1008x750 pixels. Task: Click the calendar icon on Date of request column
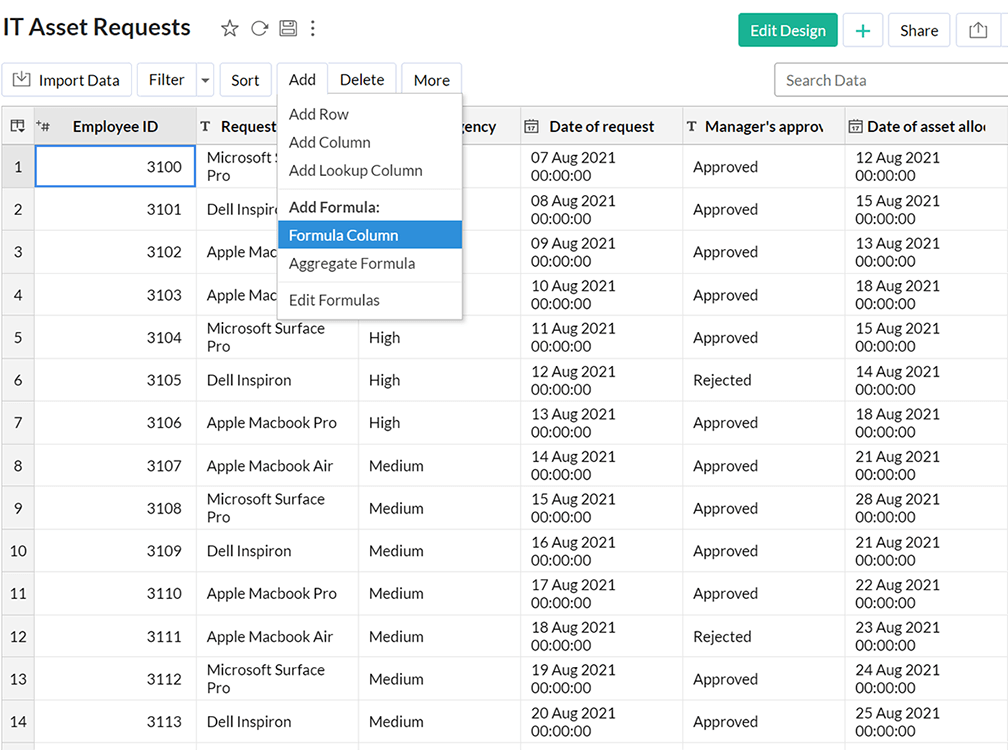[530, 126]
